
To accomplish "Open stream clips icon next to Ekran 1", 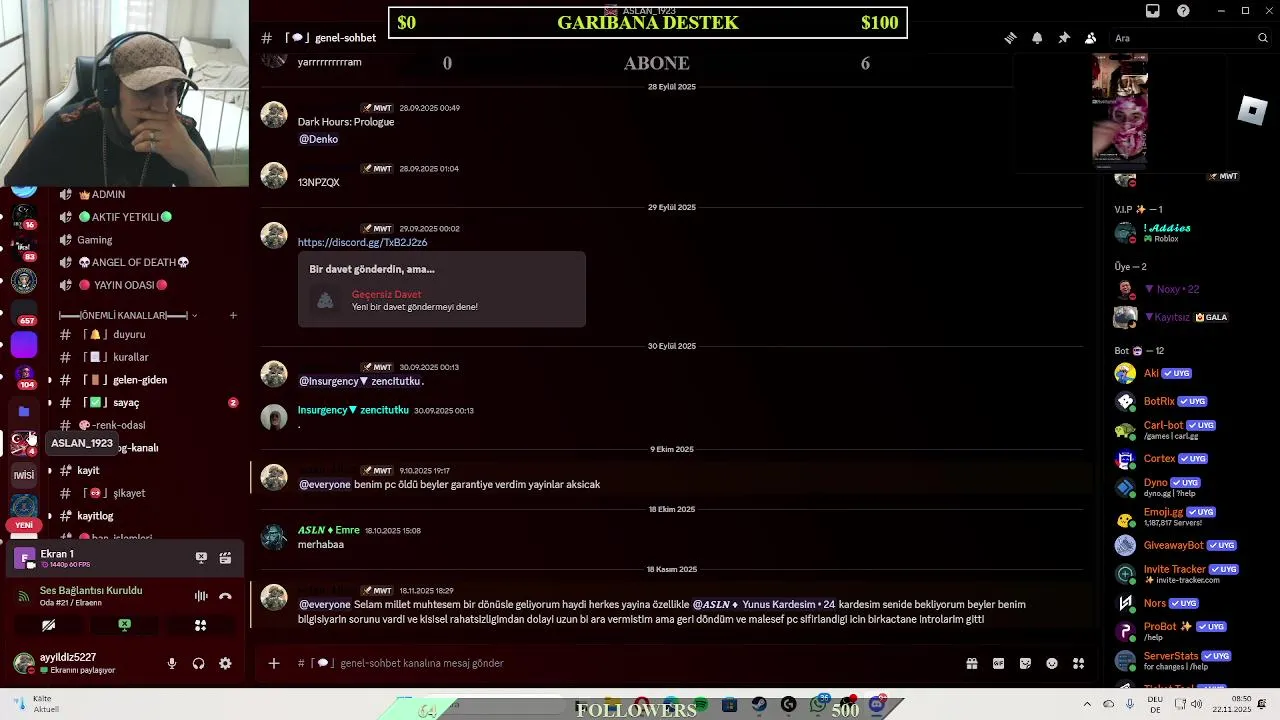I will click(225, 558).
